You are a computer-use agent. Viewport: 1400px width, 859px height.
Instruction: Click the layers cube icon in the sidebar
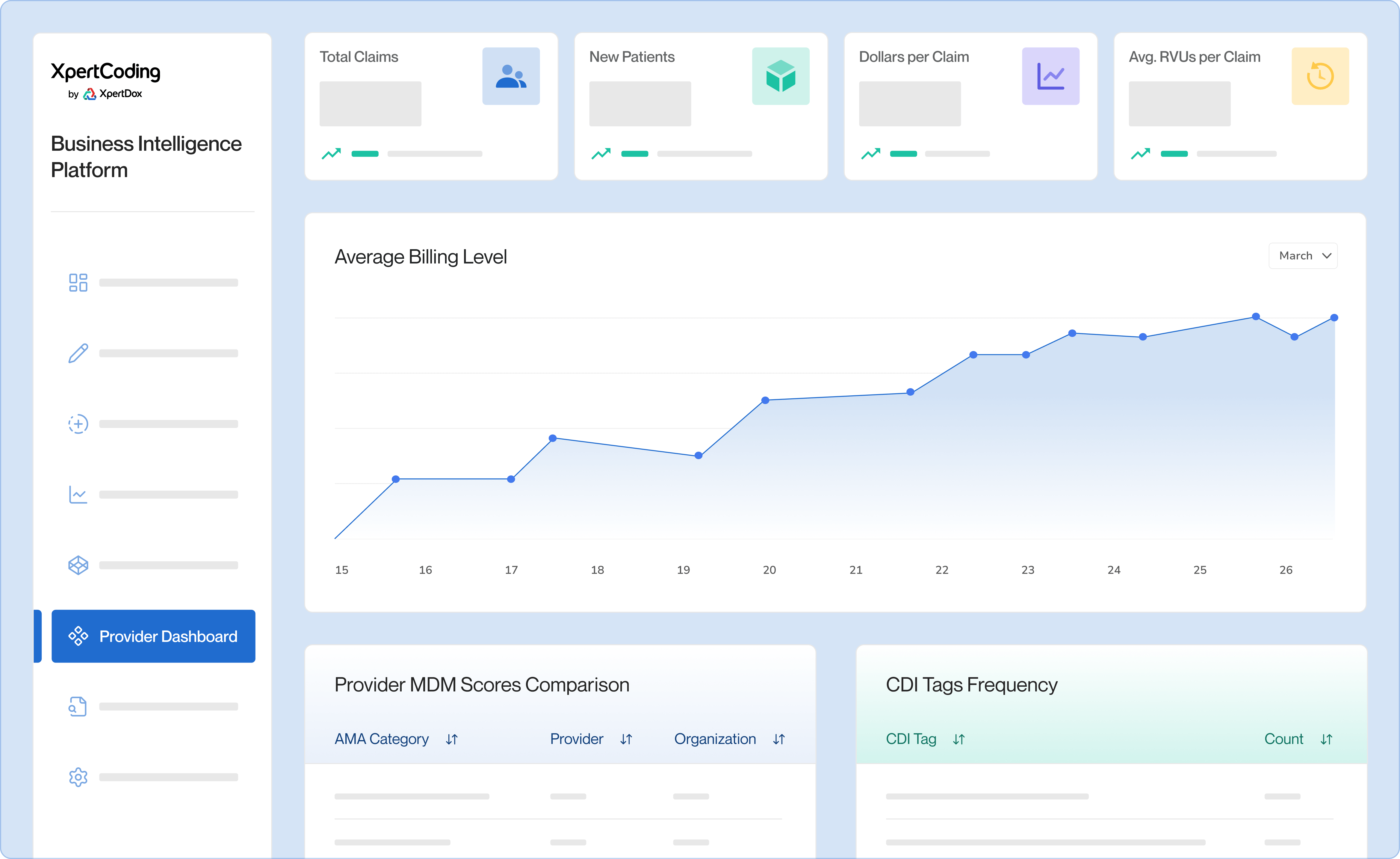pyautogui.click(x=78, y=565)
